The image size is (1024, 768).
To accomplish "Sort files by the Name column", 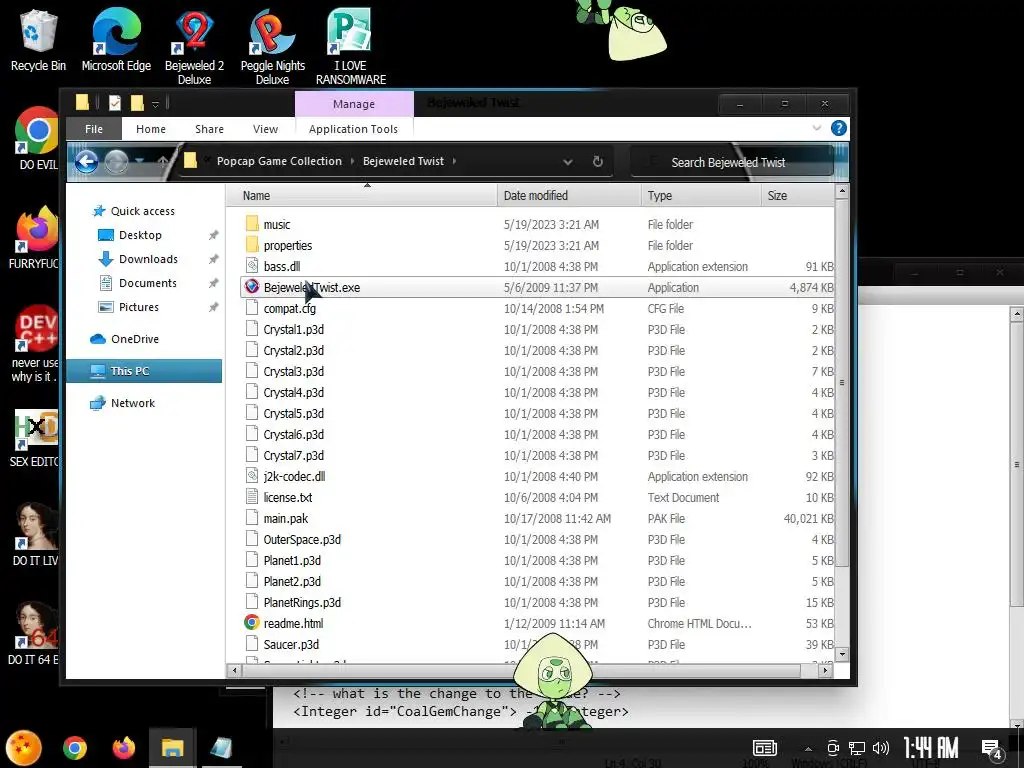I will point(362,195).
